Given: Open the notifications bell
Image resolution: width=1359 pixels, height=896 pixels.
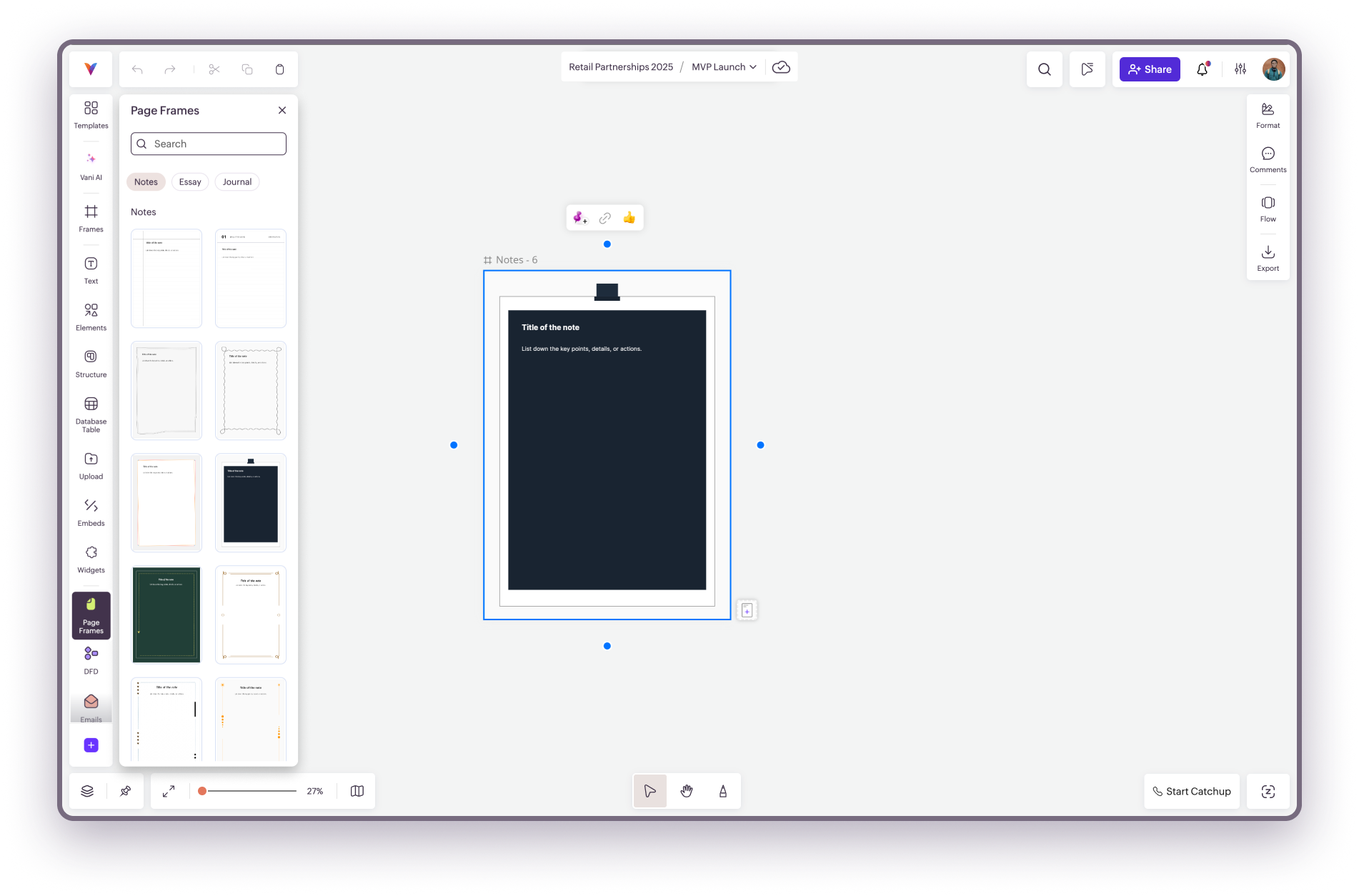Looking at the screenshot, I should (1203, 69).
